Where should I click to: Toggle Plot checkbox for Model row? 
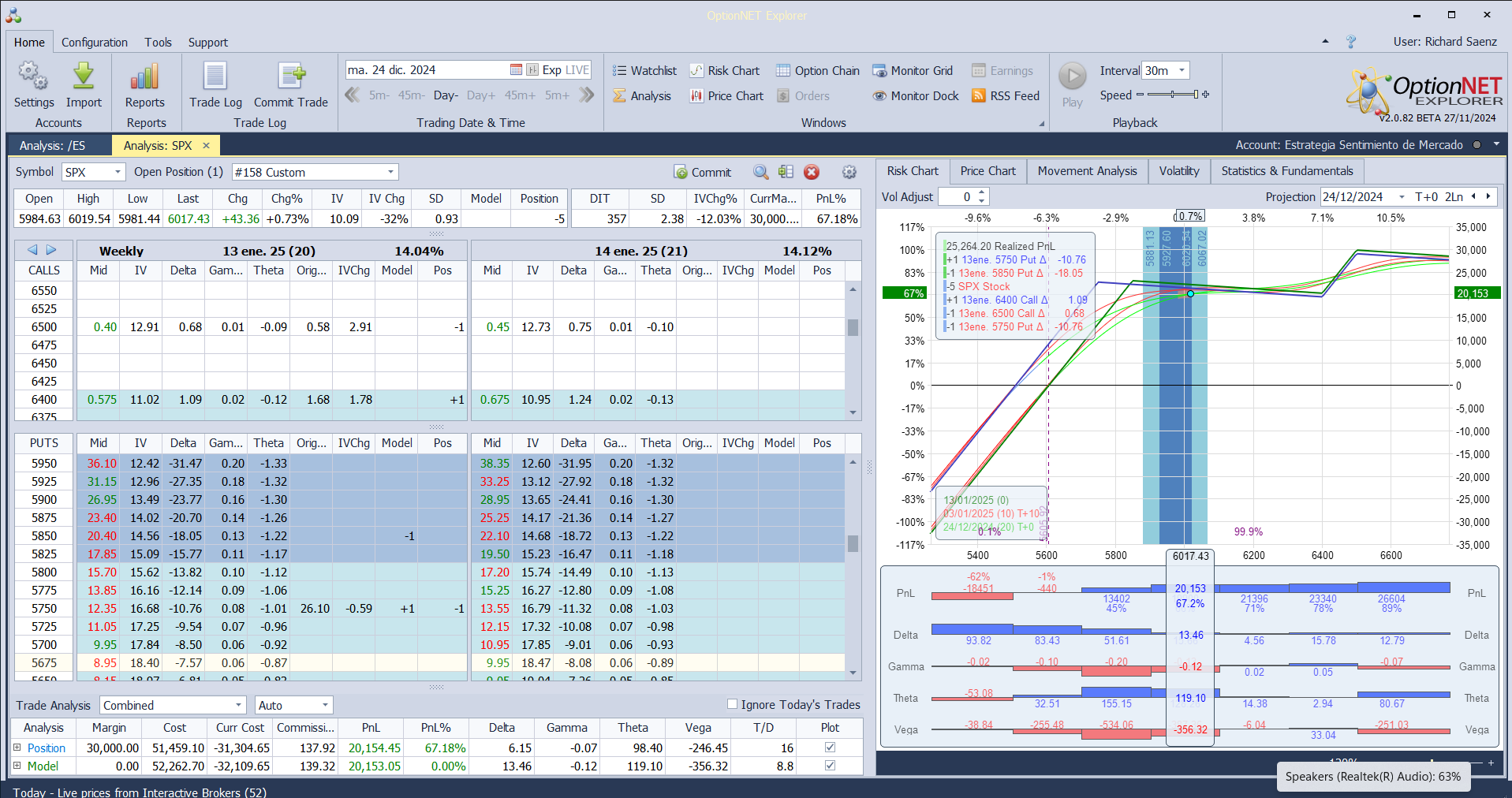coord(830,766)
